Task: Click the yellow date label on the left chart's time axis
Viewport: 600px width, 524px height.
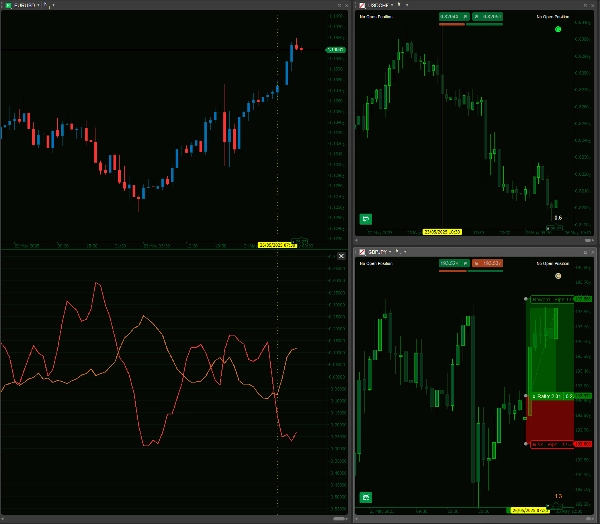Action: (x=278, y=244)
